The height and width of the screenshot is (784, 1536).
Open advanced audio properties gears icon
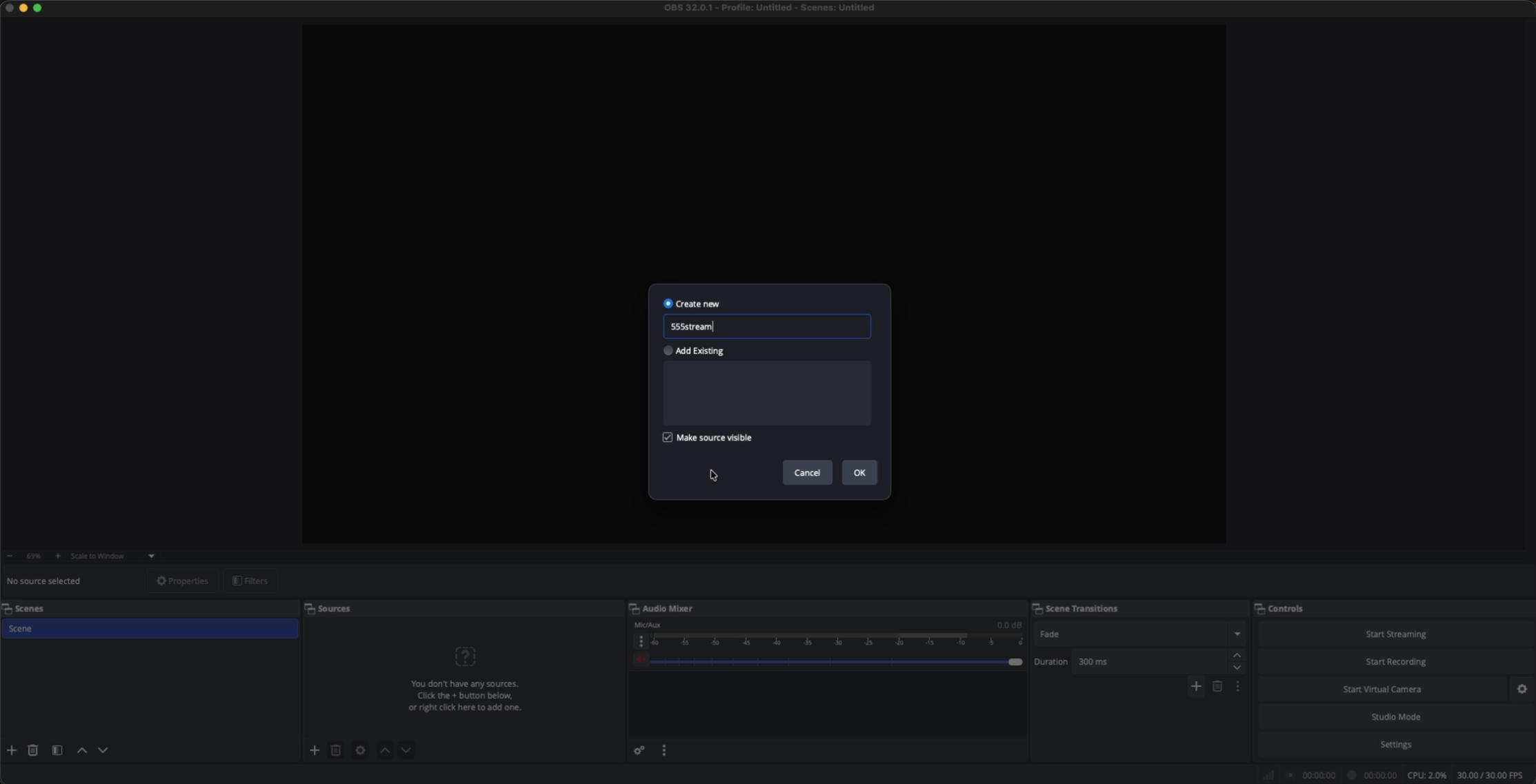[x=639, y=750]
